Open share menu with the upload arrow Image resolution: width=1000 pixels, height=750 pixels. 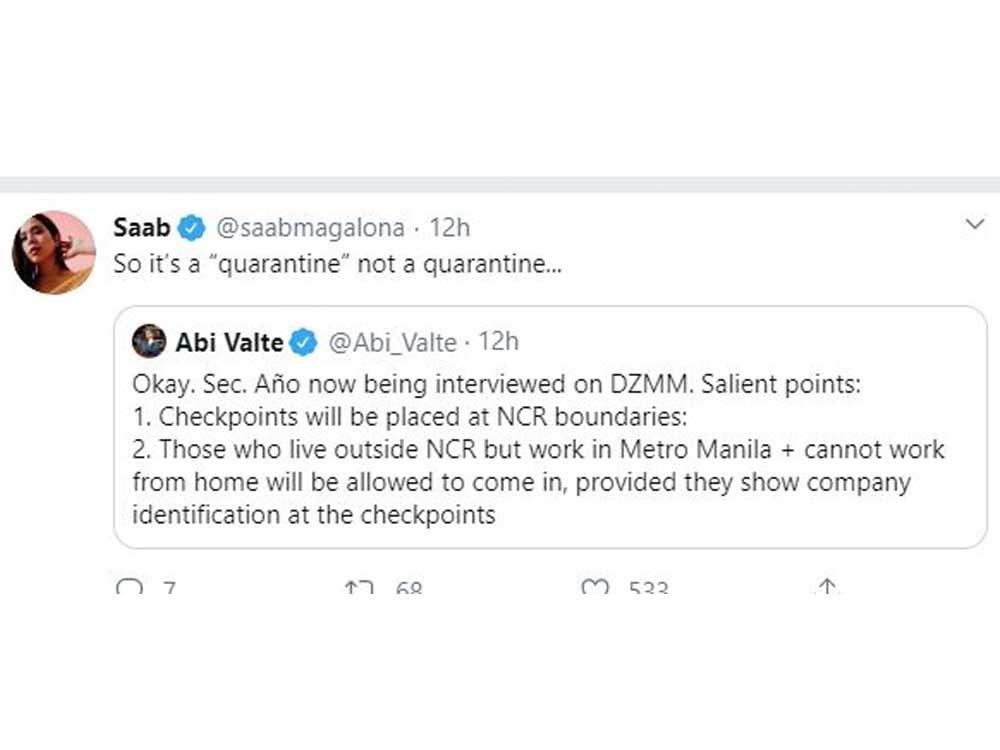pyautogui.click(x=826, y=588)
